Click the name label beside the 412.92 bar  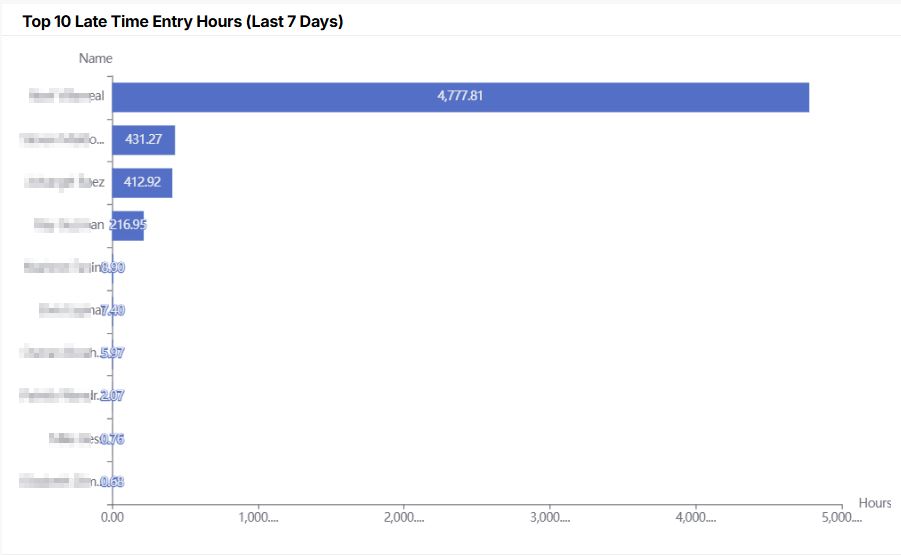pyautogui.click(x=64, y=182)
